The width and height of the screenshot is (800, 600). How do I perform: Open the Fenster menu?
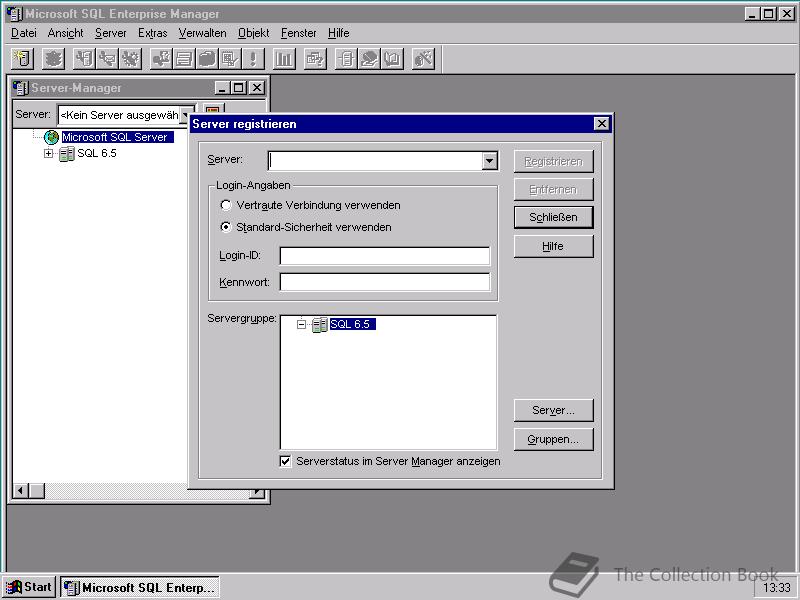click(298, 33)
